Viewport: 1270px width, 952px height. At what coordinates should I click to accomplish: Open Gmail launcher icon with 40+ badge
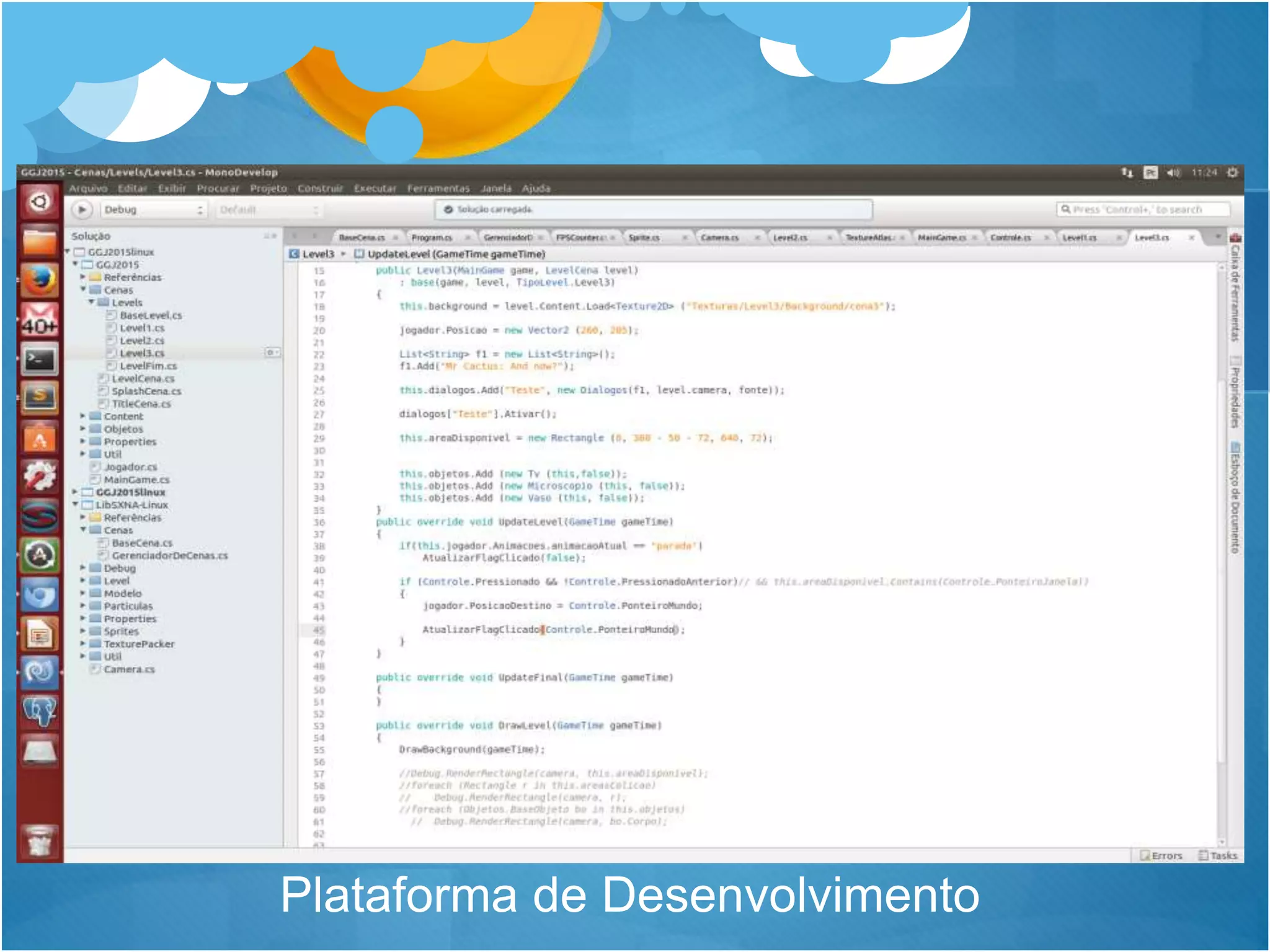coord(40,319)
